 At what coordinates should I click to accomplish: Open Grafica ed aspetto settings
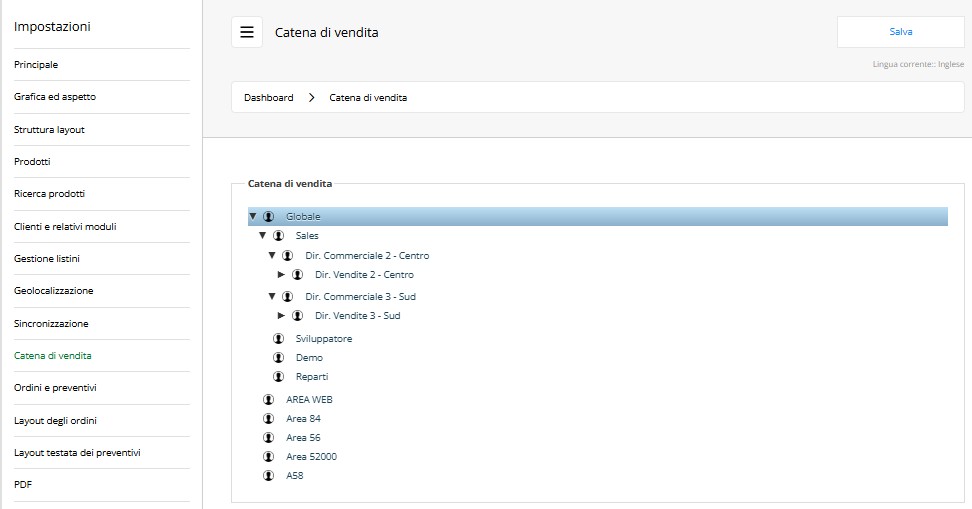click(55, 97)
